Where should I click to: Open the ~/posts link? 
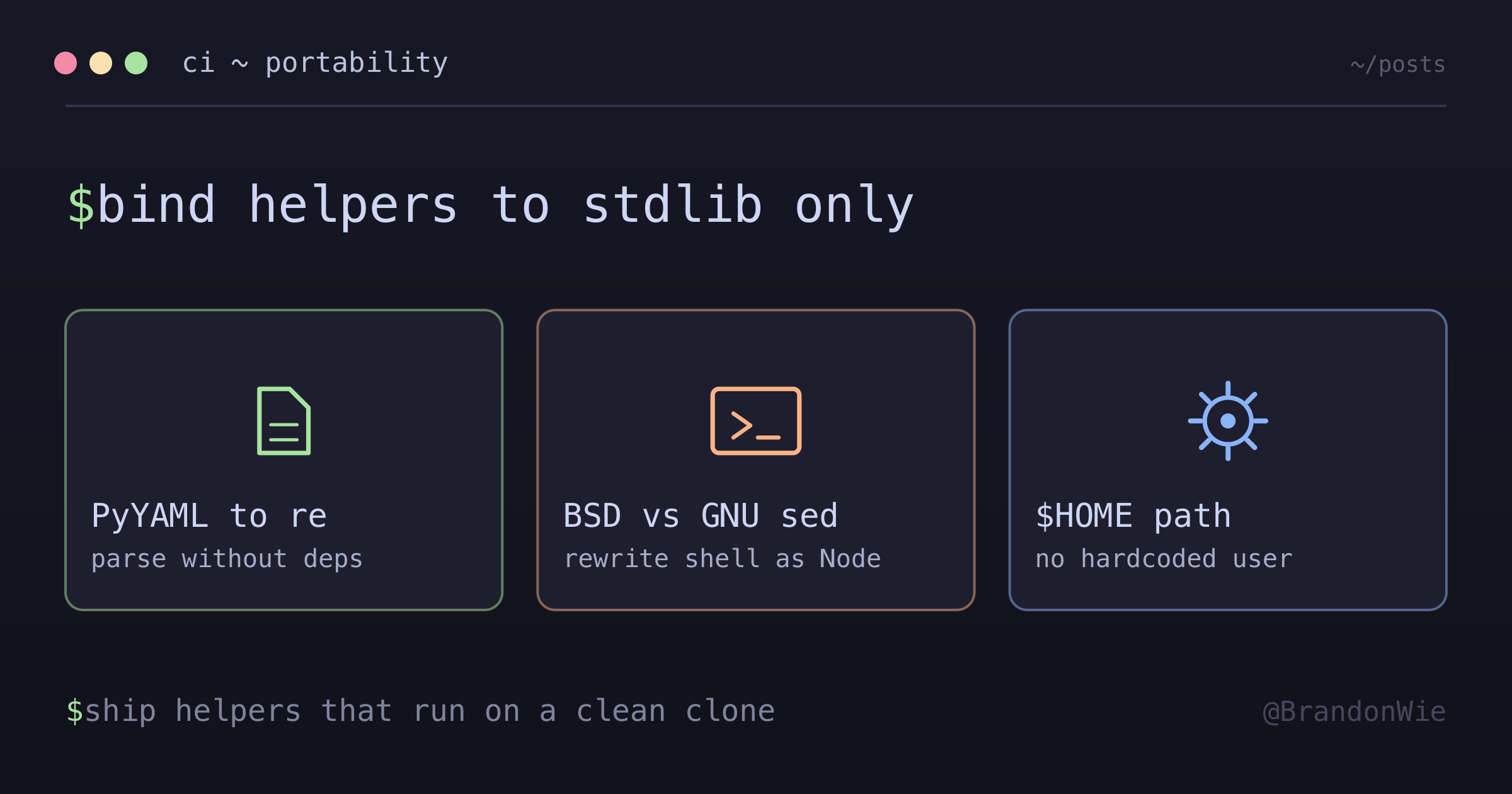(1398, 64)
